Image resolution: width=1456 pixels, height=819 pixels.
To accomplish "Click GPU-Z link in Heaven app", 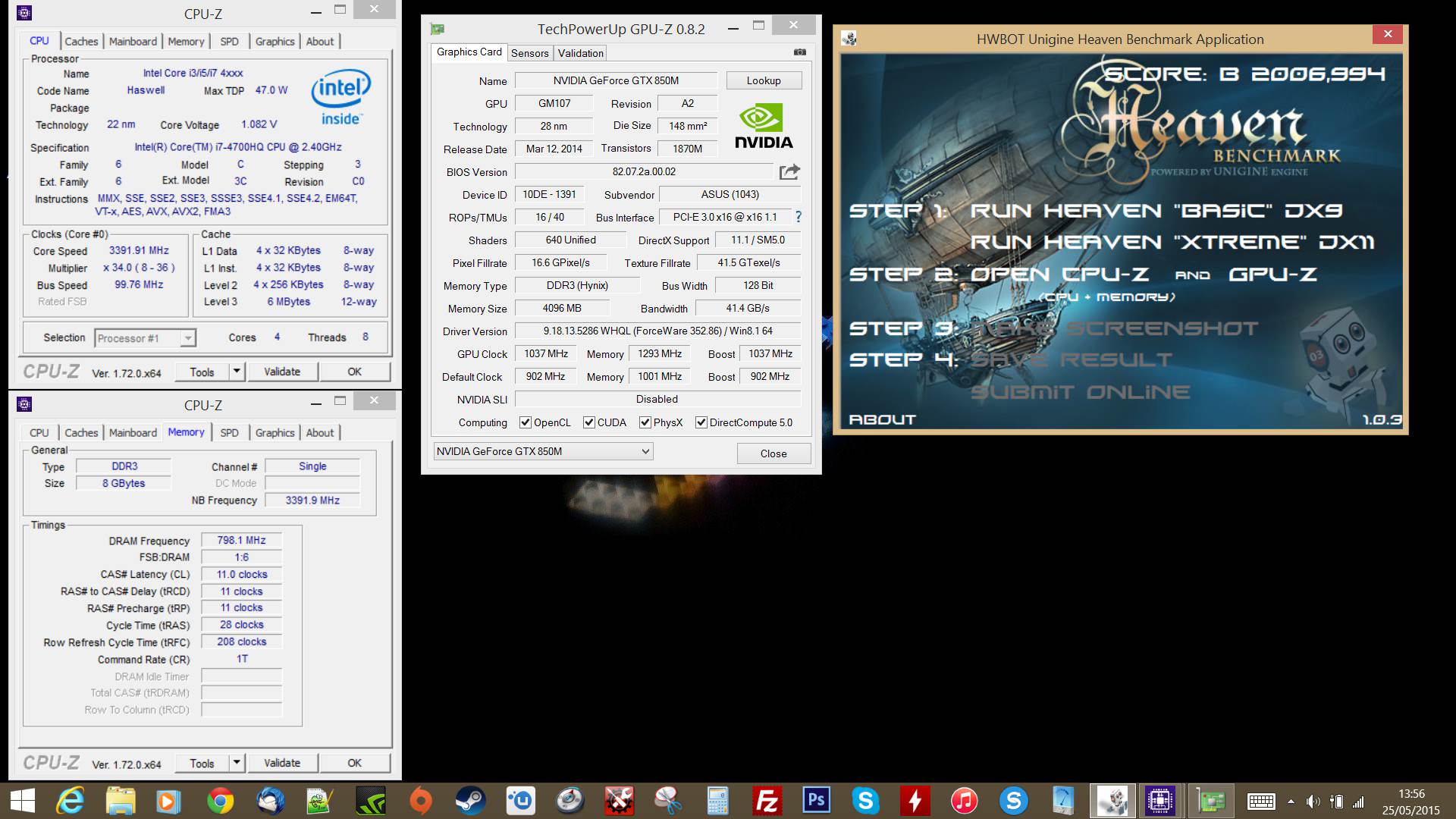I will 1272,275.
